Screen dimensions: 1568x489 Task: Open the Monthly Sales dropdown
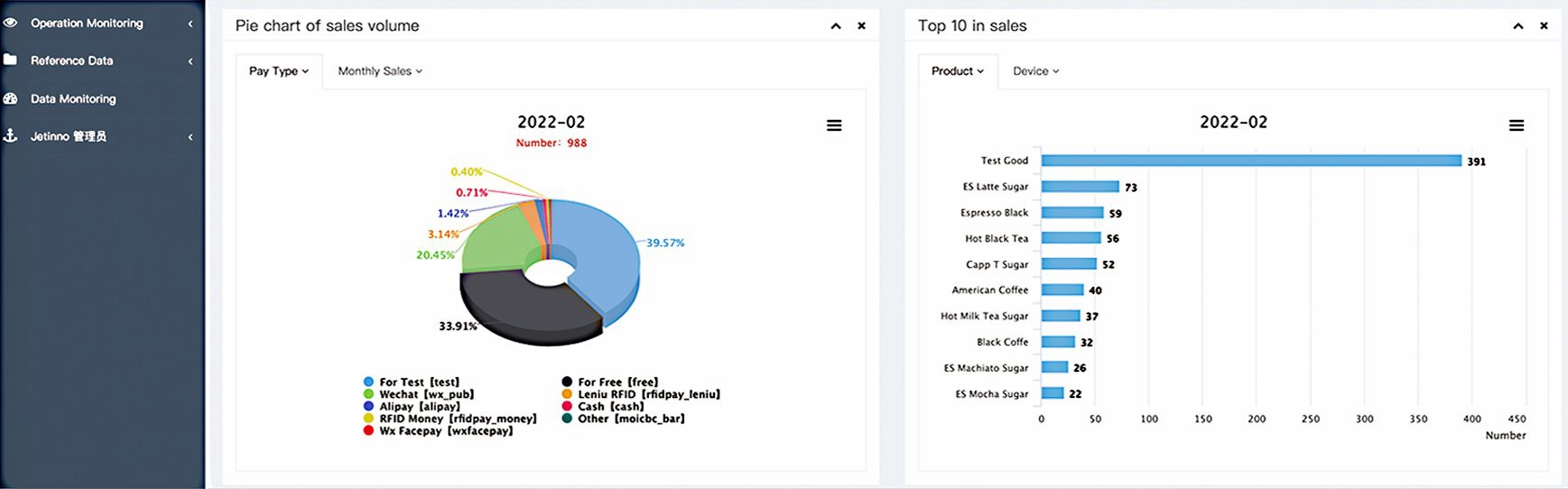tap(379, 71)
